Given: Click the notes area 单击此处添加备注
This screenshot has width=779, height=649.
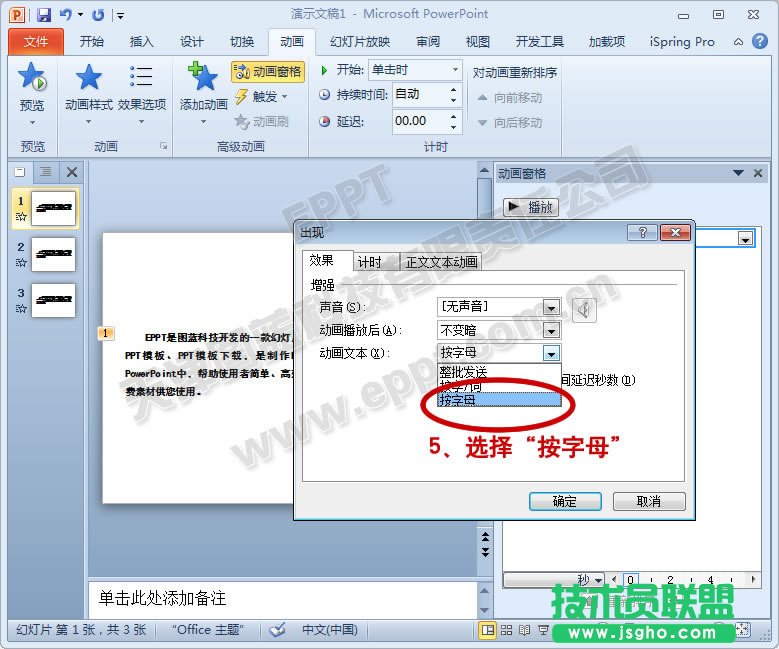Looking at the screenshot, I should [x=282, y=599].
